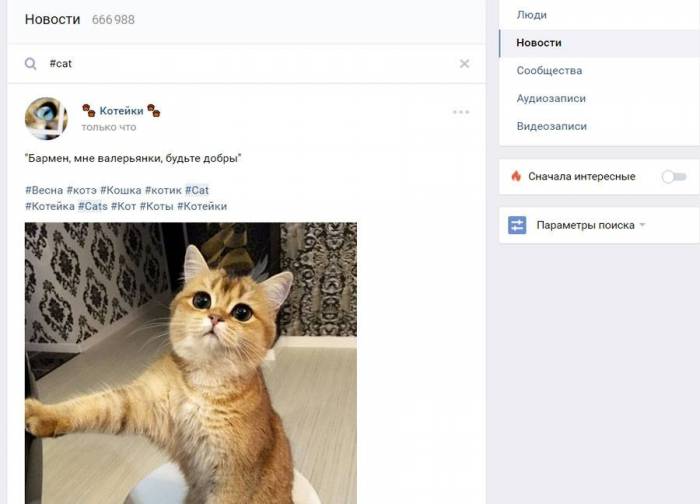Click the #Котейки hashtag link
The image size is (700, 504).
click(x=202, y=206)
